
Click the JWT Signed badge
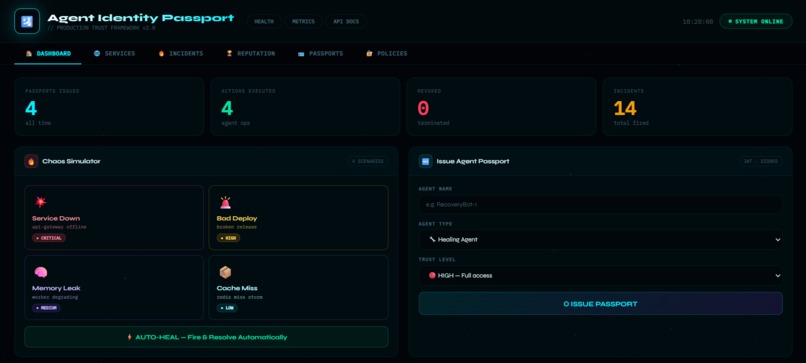(x=761, y=161)
